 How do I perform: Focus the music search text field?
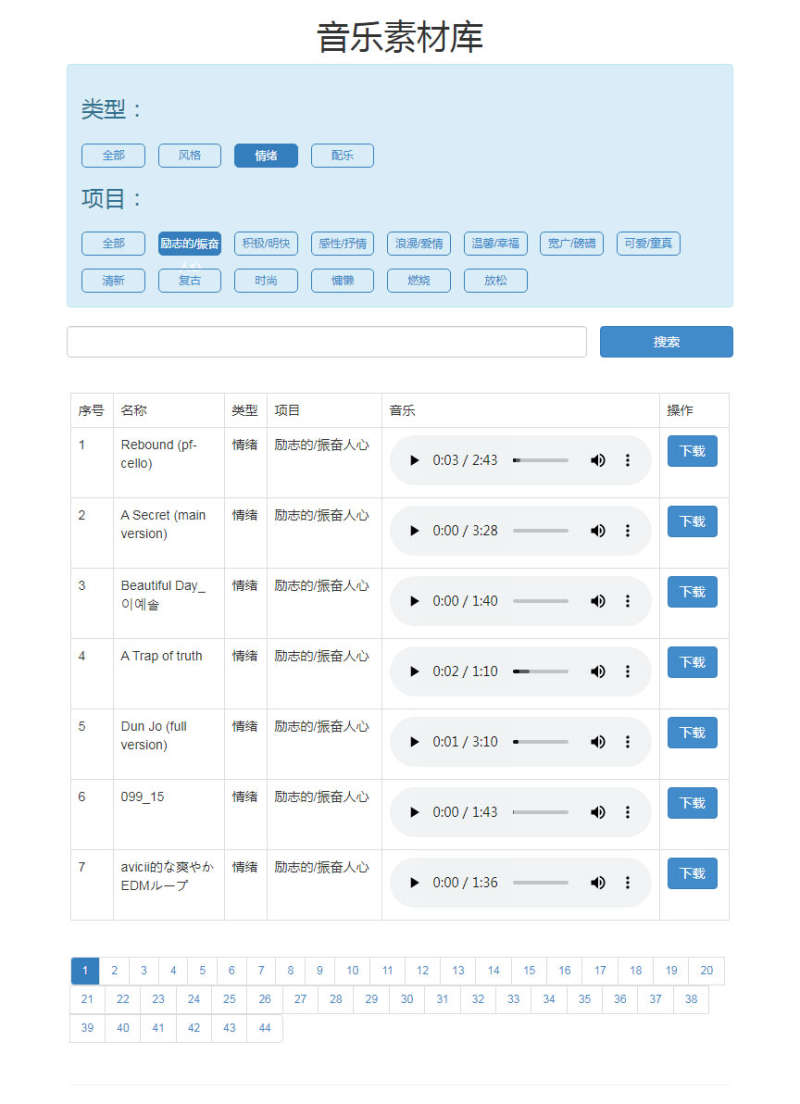coord(326,342)
